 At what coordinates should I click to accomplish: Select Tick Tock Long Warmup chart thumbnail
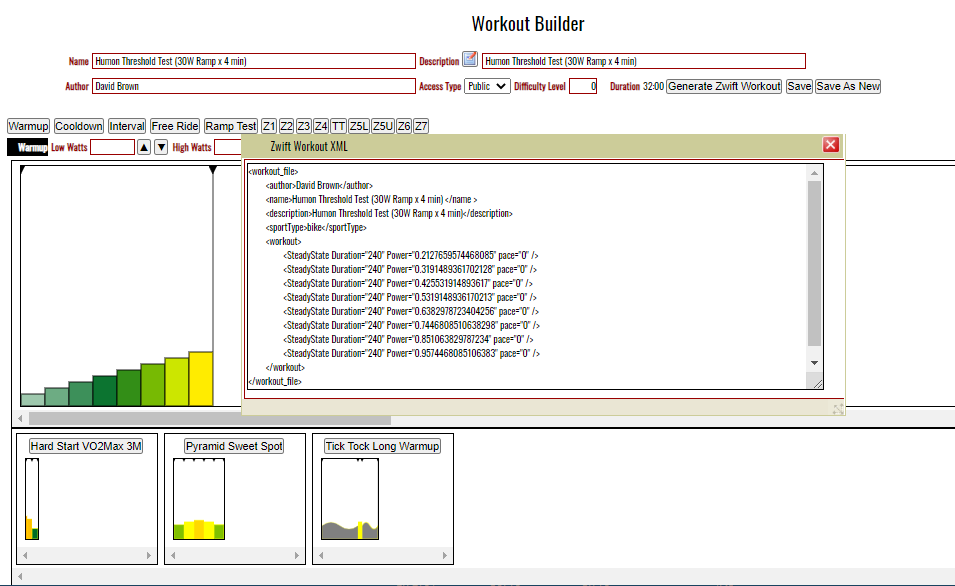coord(349,500)
